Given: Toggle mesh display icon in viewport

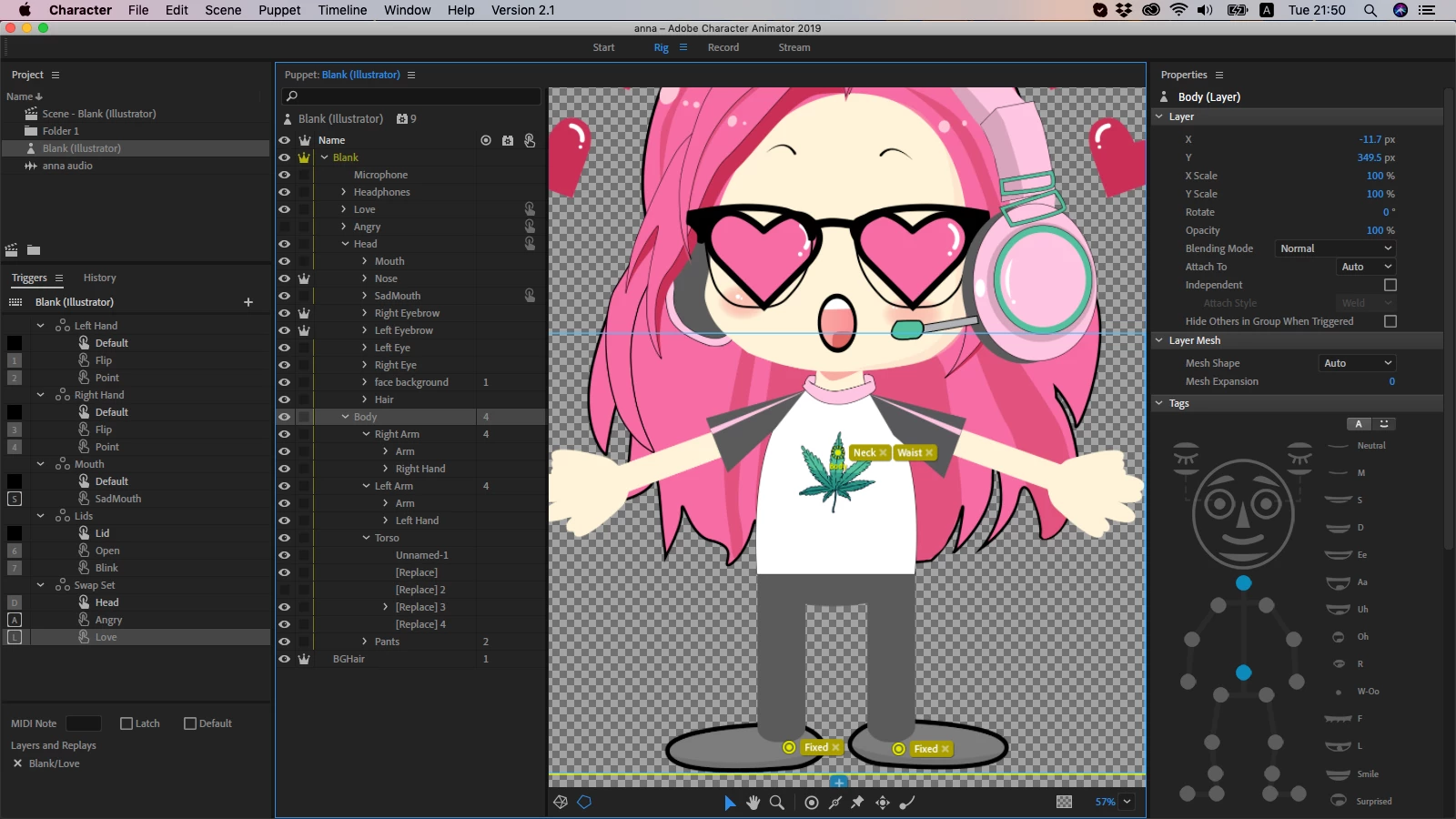Looking at the screenshot, I should click(x=561, y=802).
